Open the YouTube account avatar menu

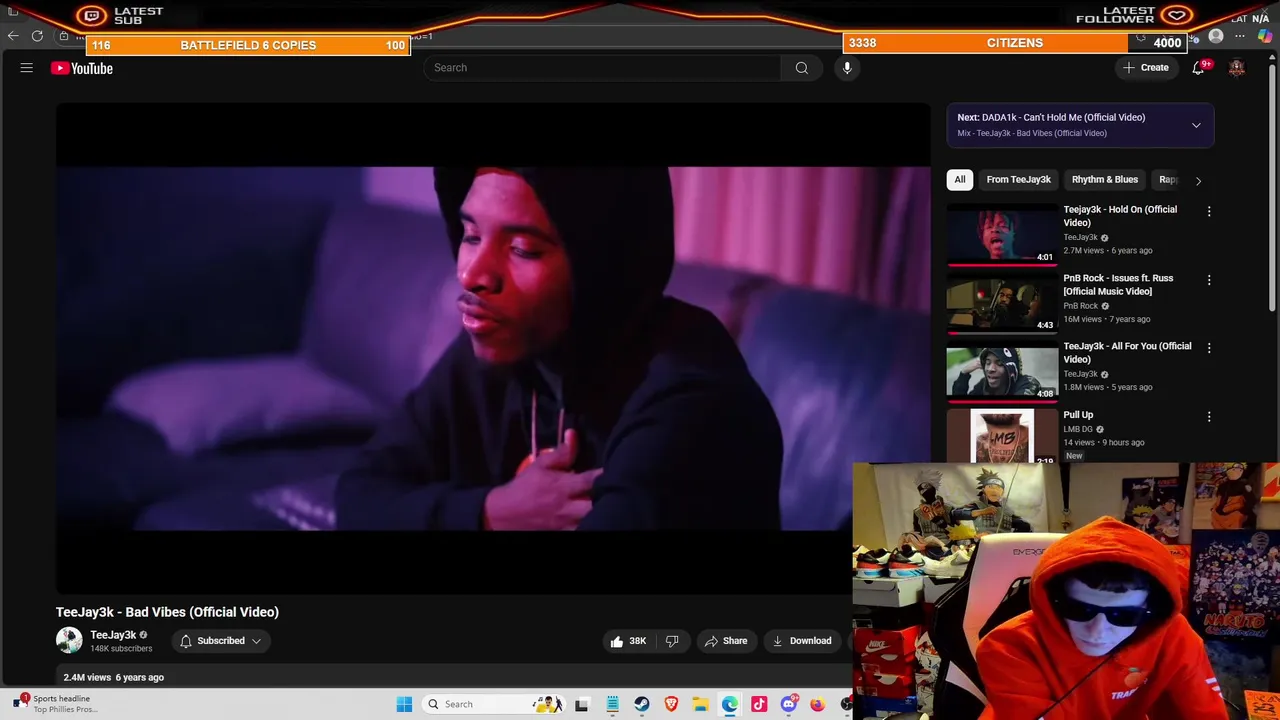coord(1237,68)
